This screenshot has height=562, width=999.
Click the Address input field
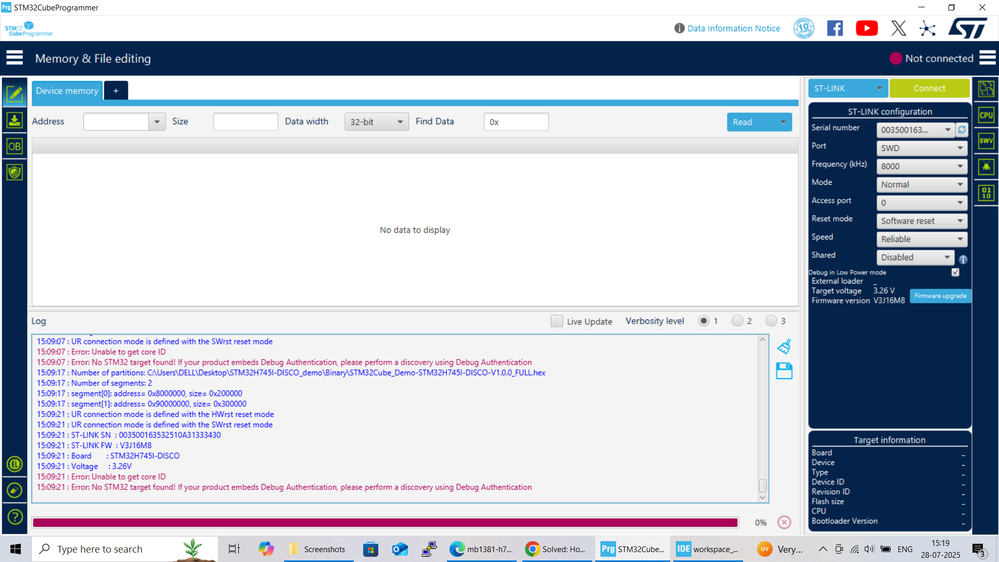[116, 122]
